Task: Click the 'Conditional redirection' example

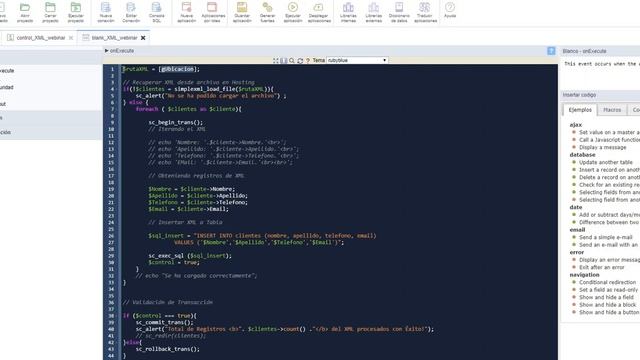Action: coord(607,282)
